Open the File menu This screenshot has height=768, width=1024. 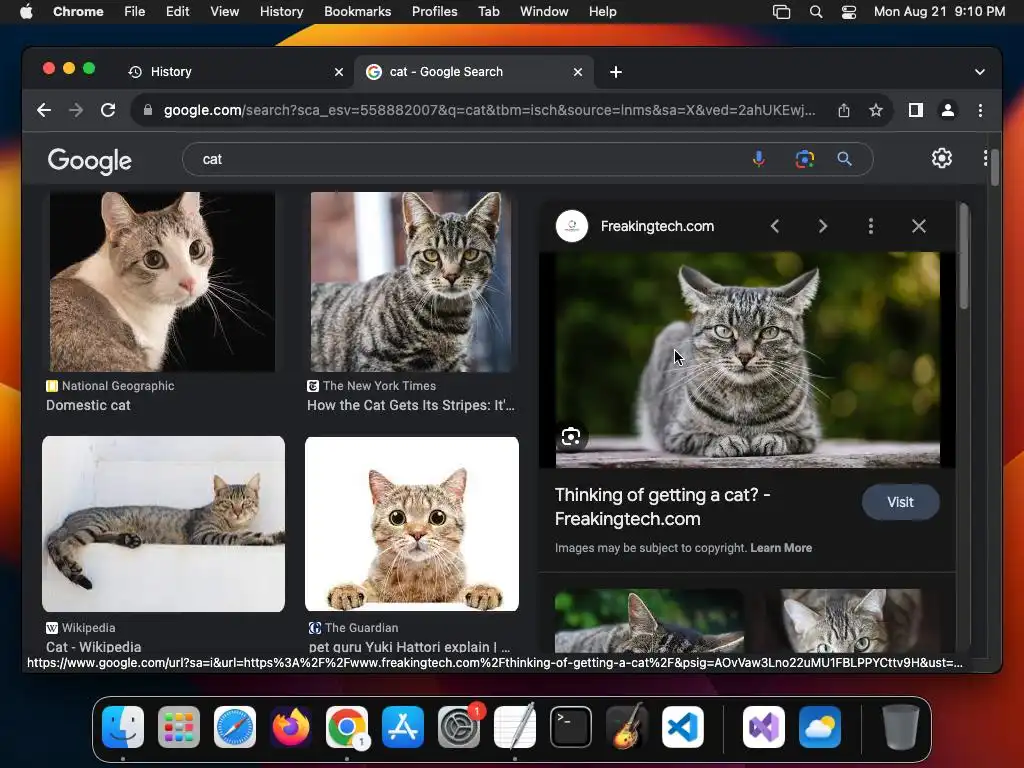pos(135,11)
